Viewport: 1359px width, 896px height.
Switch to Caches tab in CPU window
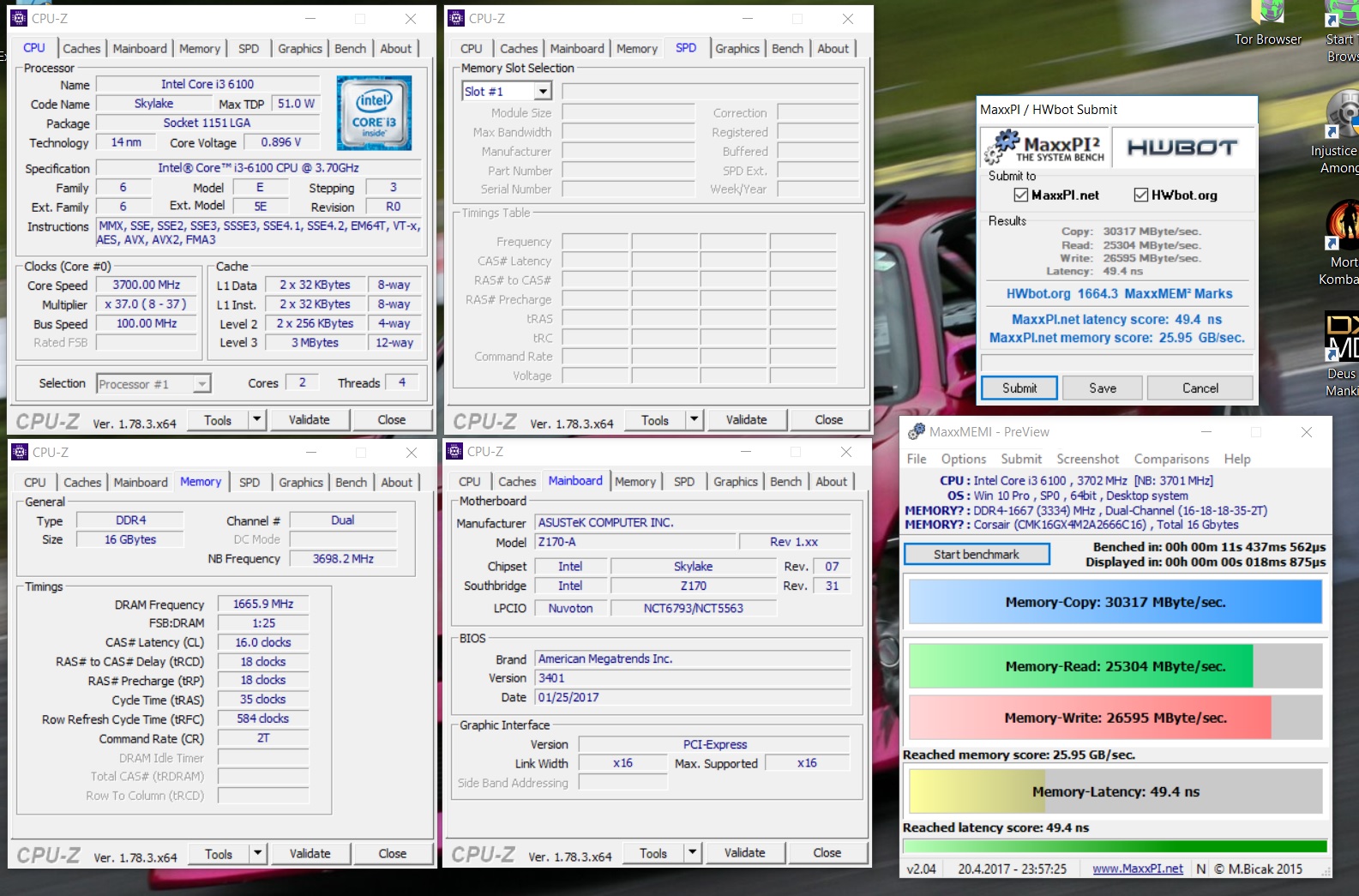coord(81,49)
